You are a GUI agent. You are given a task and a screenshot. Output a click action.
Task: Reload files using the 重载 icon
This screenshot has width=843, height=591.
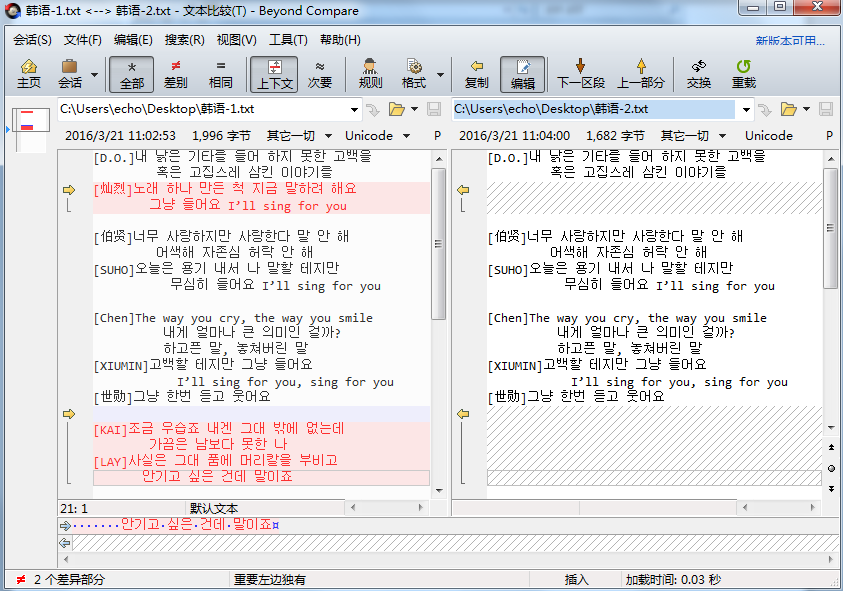744,74
